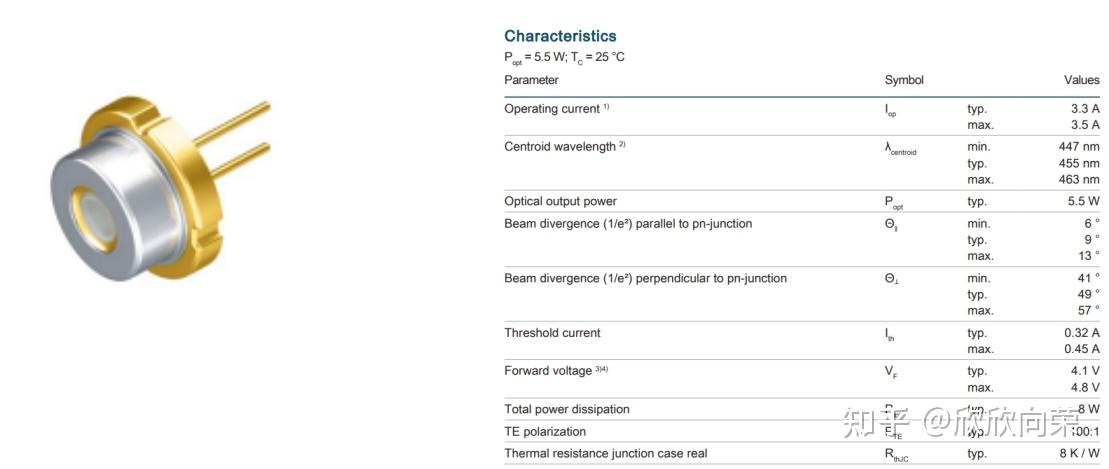
Task: Click the TE polarization parameter label
Action: point(545,432)
